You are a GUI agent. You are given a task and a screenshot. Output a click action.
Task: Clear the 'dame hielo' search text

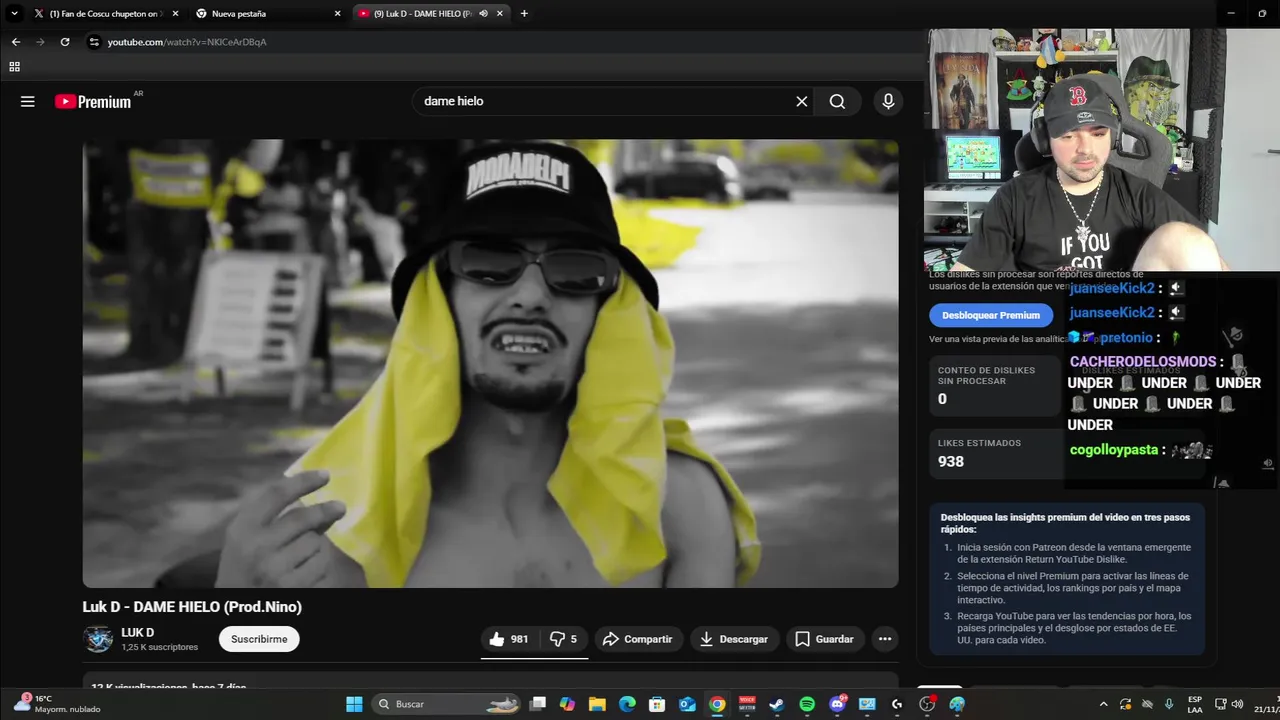(801, 101)
